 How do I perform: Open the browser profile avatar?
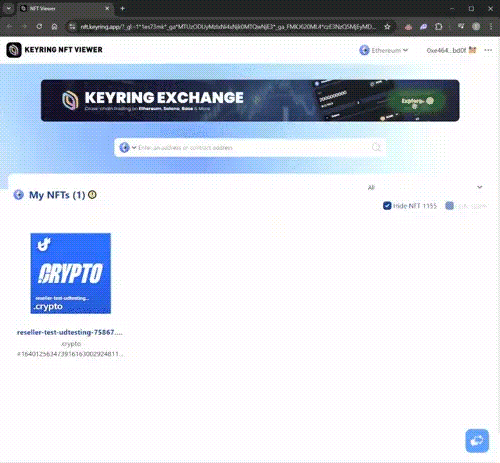476,26
